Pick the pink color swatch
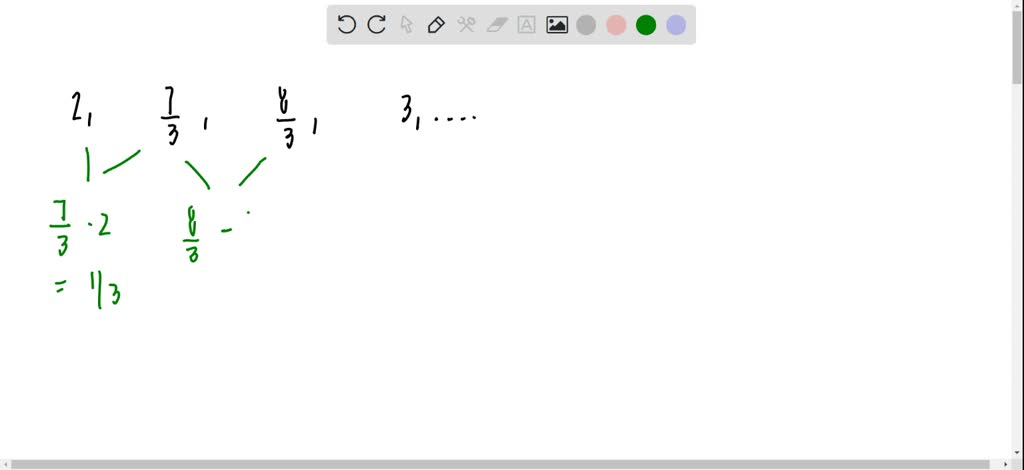The image size is (1024, 470). [616, 25]
